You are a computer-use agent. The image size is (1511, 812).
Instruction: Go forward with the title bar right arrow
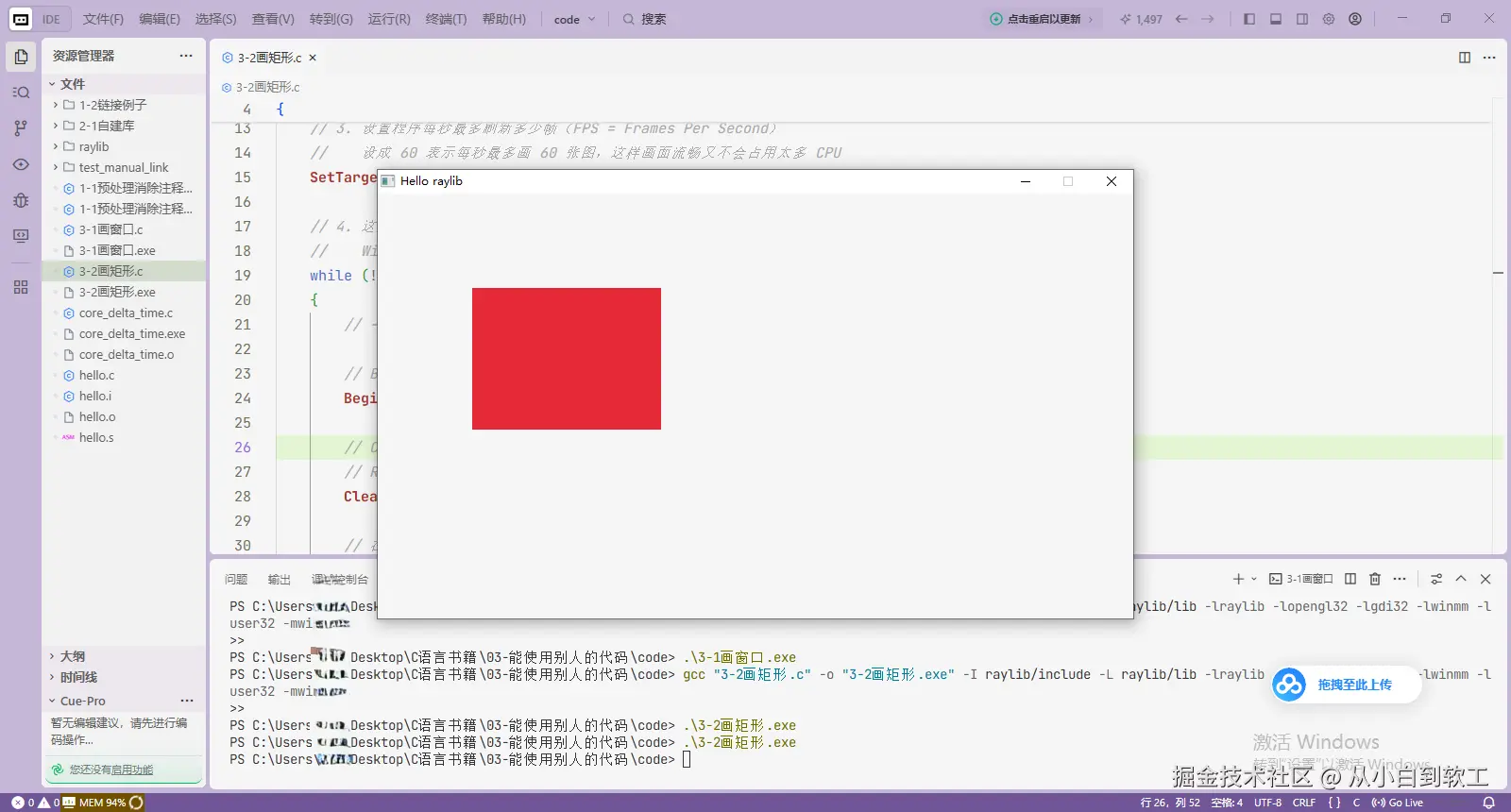pyautogui.click(x=1208, y=19)
